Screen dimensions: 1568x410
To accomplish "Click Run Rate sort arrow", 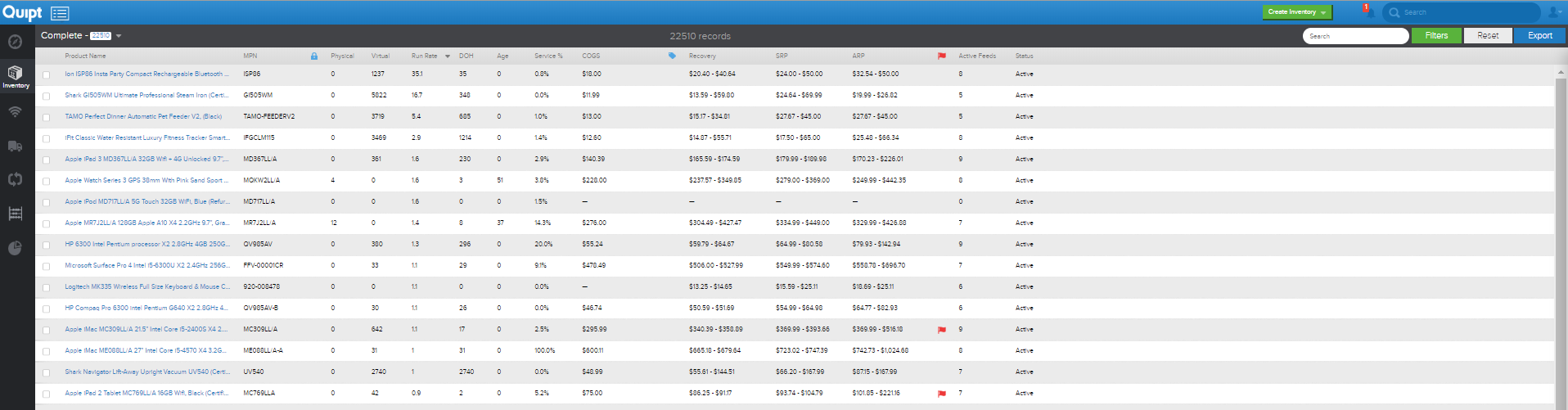I will (x=448, y=56).
